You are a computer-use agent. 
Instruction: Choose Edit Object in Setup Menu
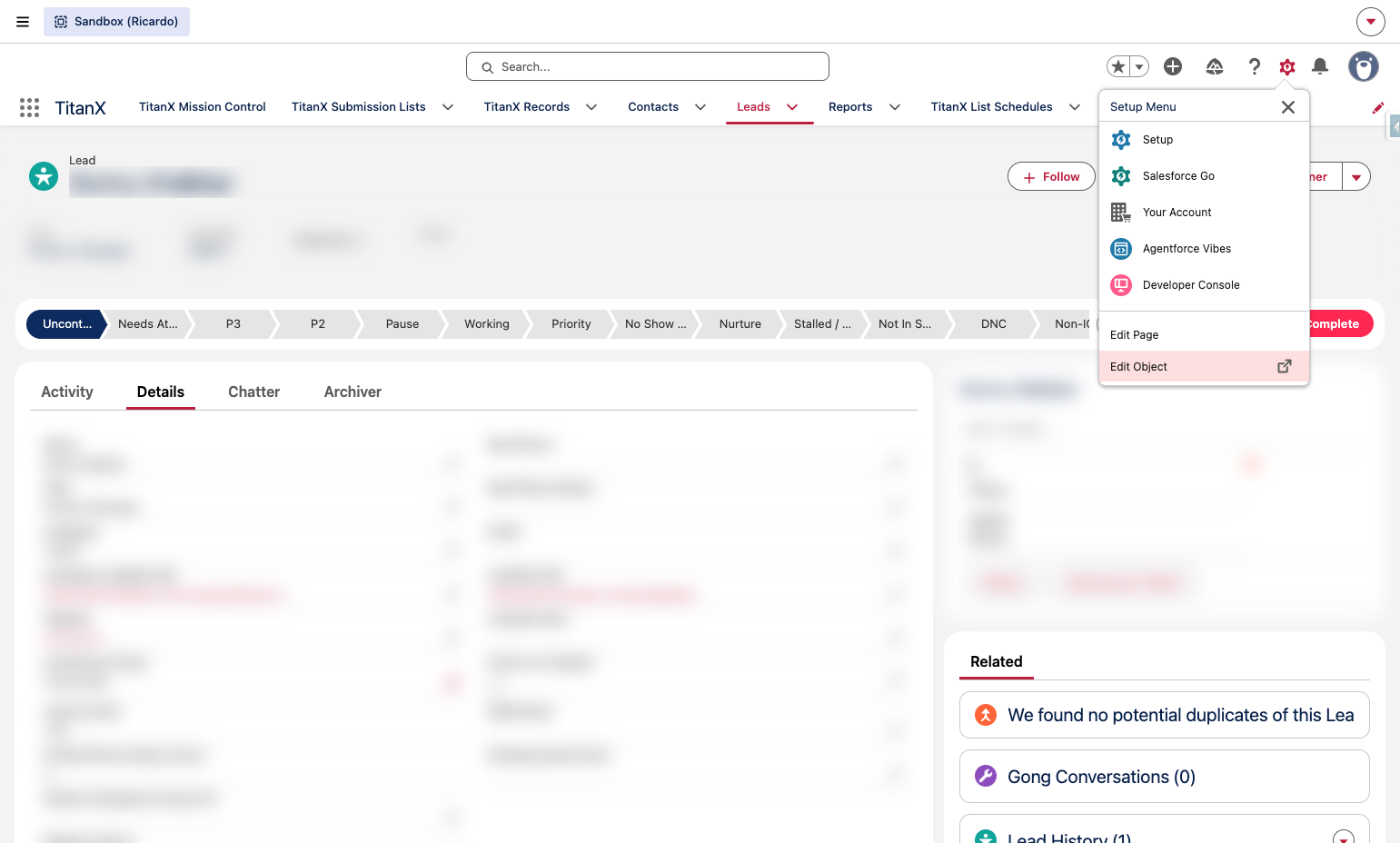1204,367
